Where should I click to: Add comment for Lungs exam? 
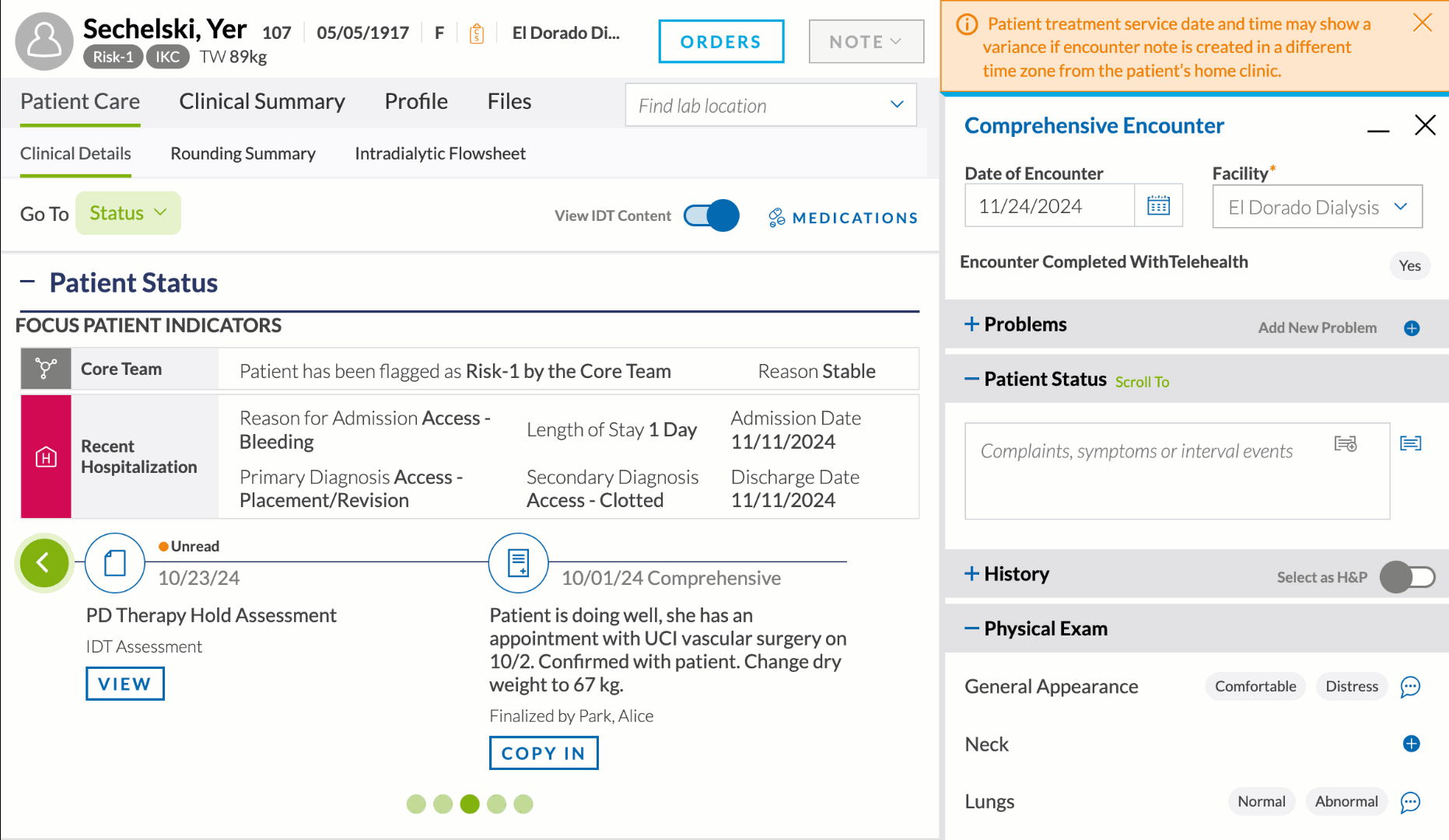click(1410, 802)
